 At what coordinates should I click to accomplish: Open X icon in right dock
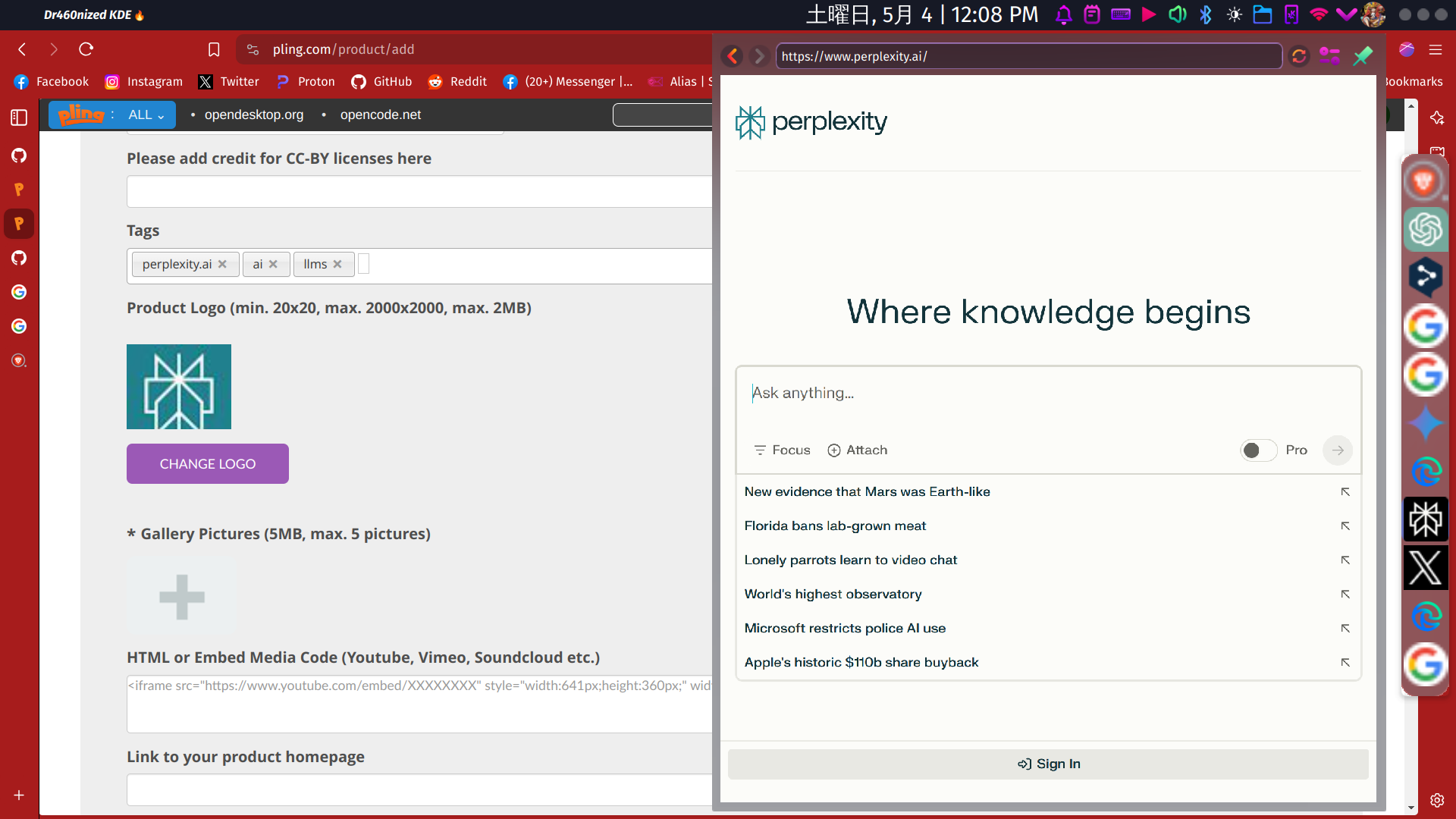[x=1426, y=567]
